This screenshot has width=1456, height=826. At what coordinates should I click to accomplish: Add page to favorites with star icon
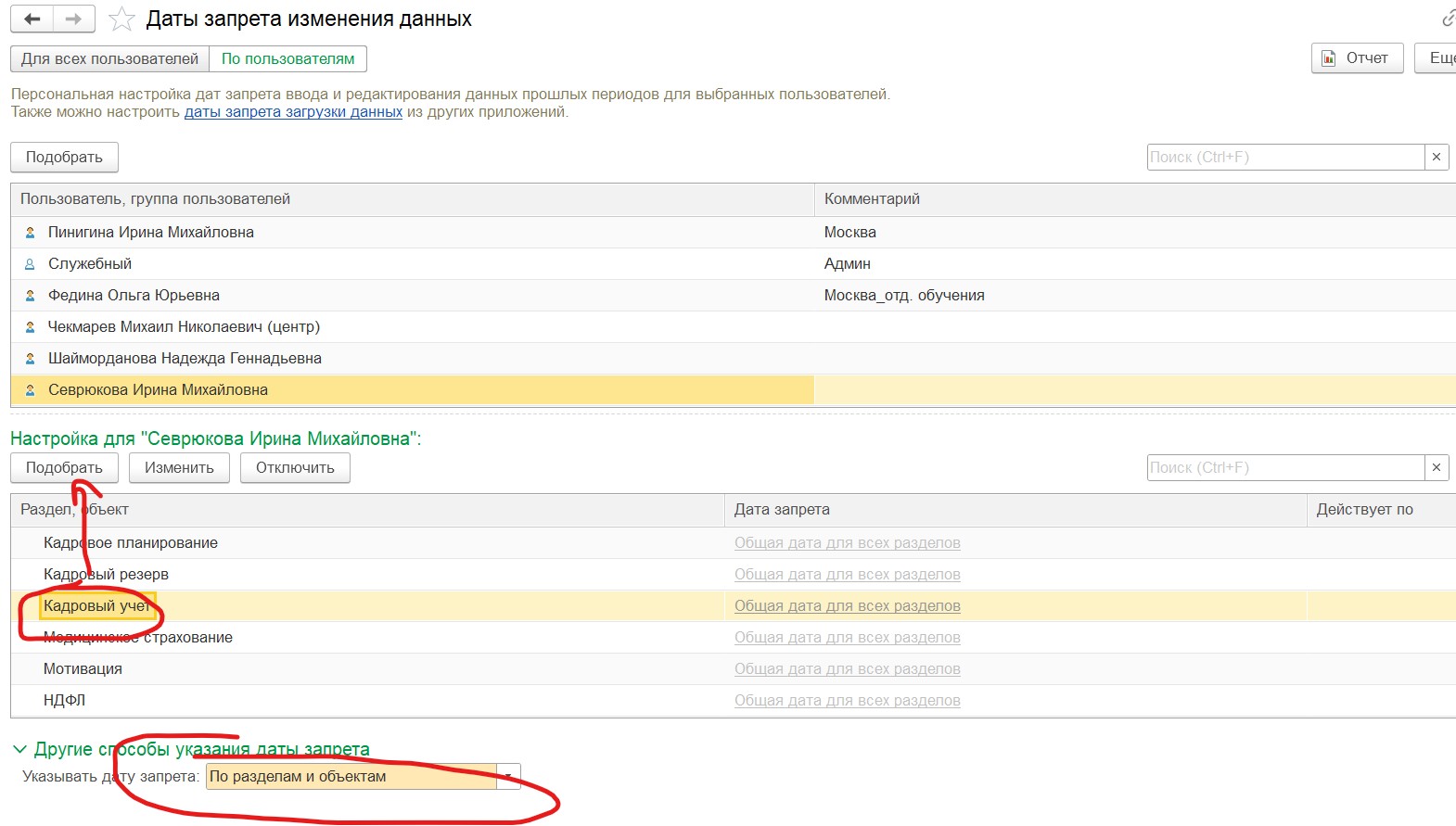(x=121, y=19)
